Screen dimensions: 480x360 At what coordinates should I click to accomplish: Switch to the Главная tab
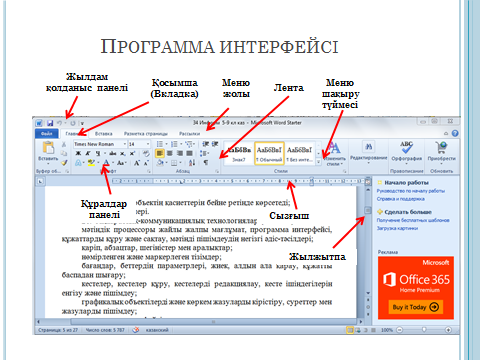[73, 134]
